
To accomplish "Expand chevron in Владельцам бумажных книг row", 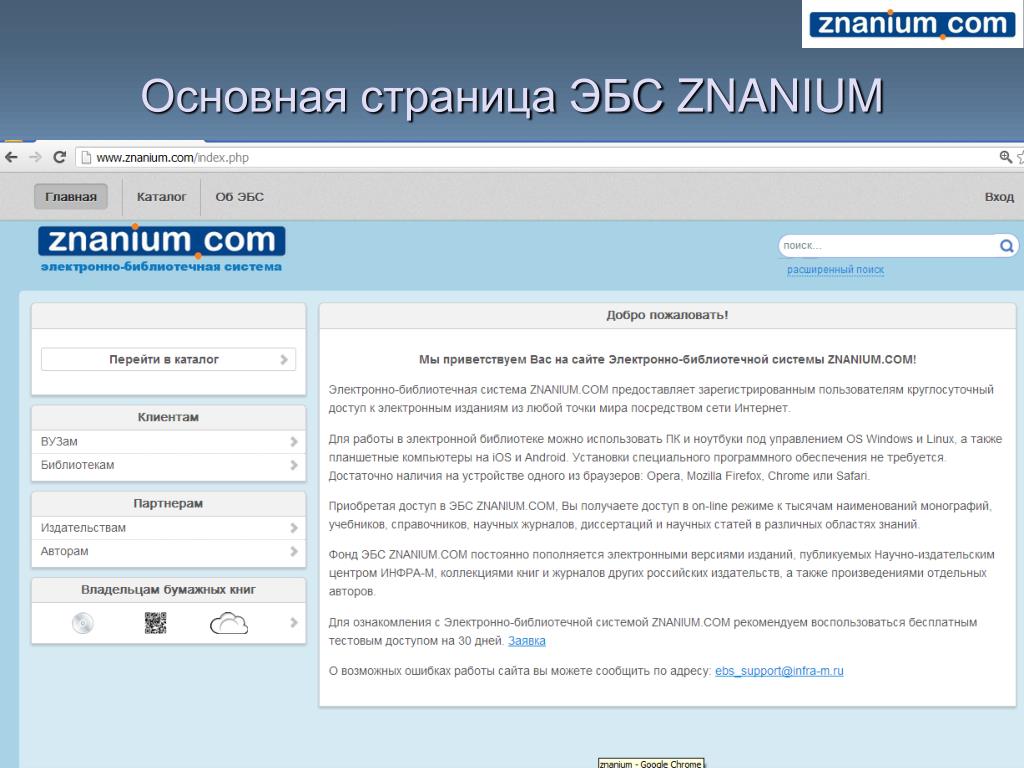I will click(x=294, y=623).
